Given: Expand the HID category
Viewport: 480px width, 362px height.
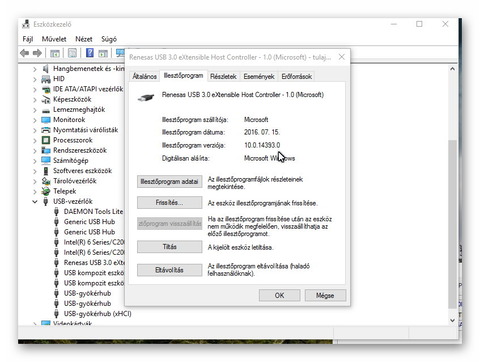Looking at the screenshot, I should pyautogui.click(x=35, y=79).
